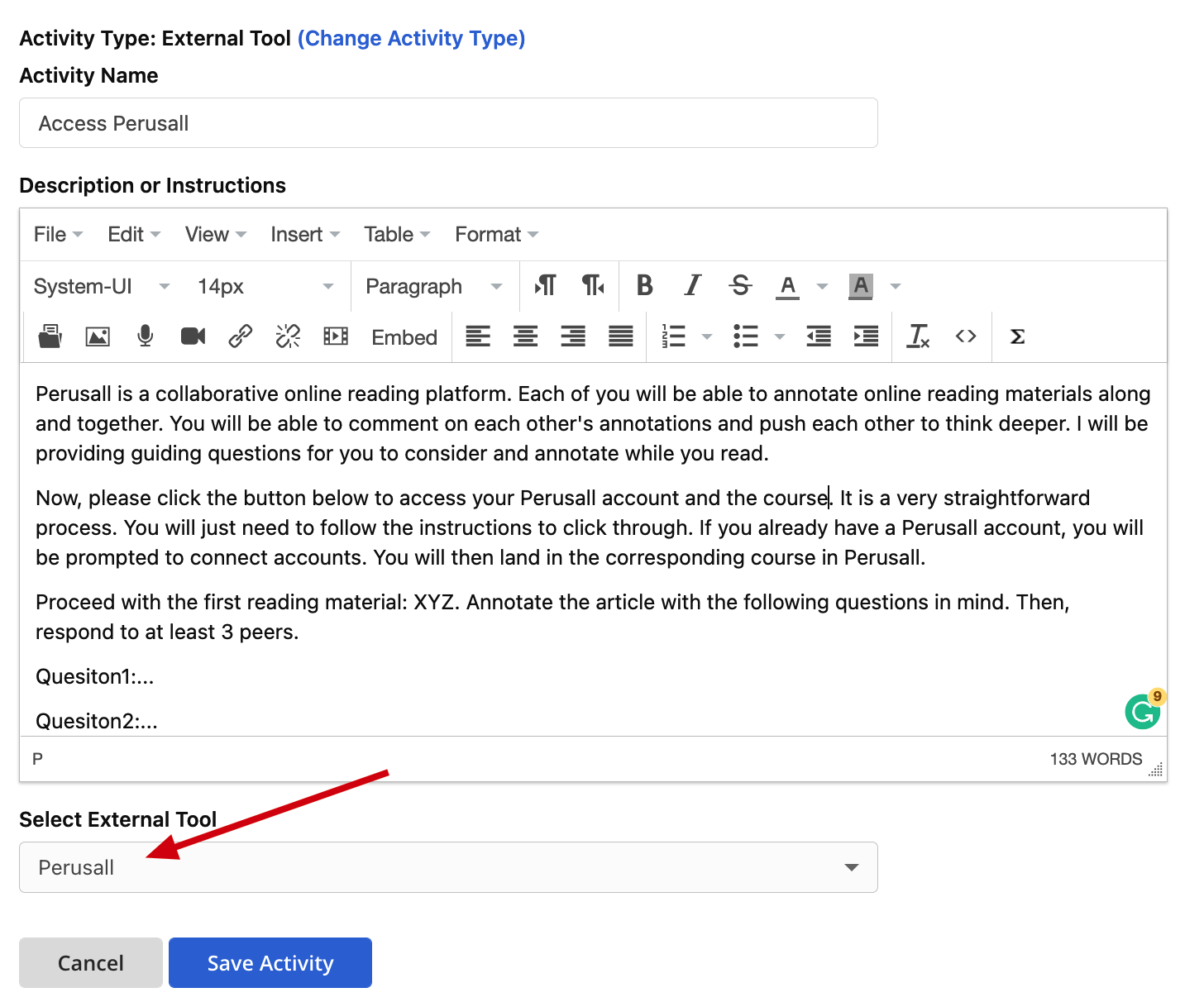
Task: Expand the background color picker arrow
Action: [x=895, y=287]
